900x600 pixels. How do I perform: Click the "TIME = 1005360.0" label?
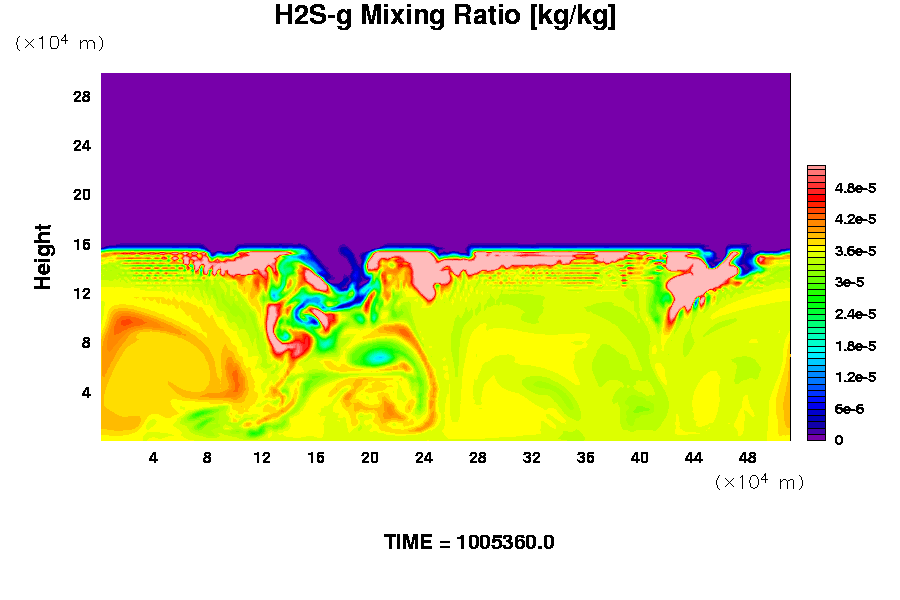click(x=469, y=543)
